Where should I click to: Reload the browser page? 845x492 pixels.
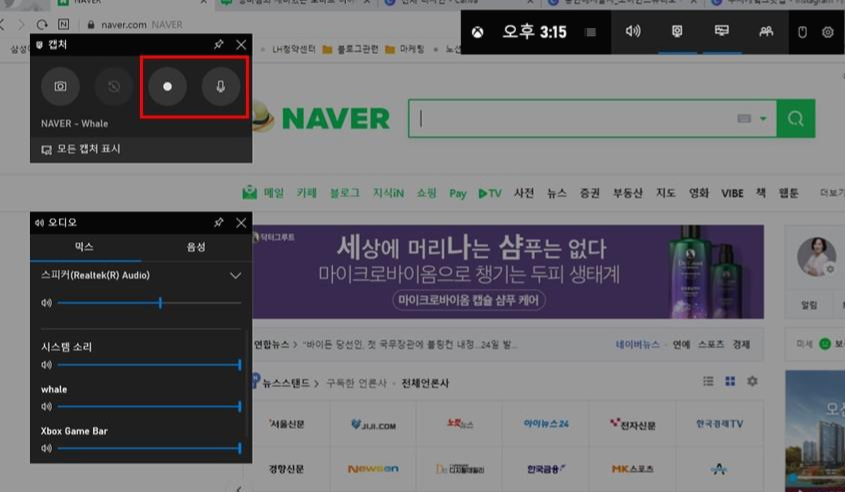[41, 24]
